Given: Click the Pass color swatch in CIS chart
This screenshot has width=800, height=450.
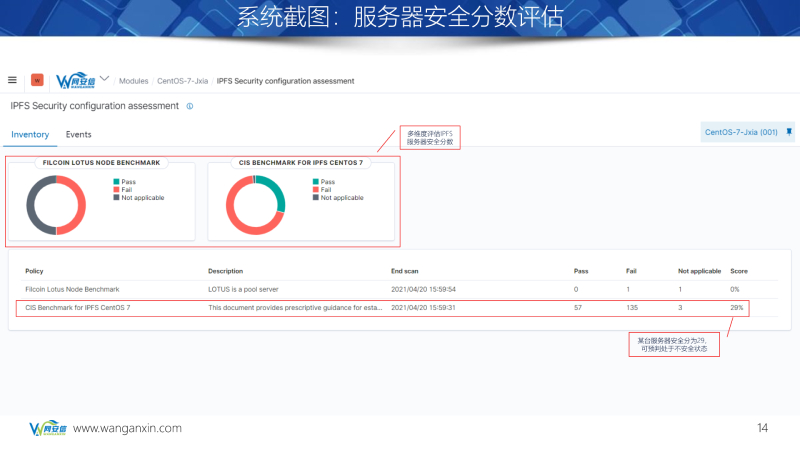Looking at the screenshot, I should (316, 182).
